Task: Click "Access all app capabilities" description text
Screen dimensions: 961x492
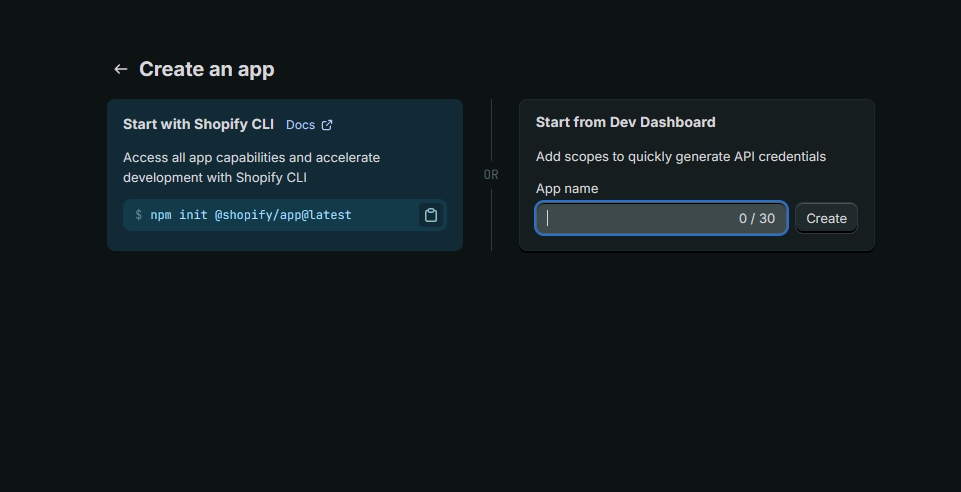Action: pos(251,158)
